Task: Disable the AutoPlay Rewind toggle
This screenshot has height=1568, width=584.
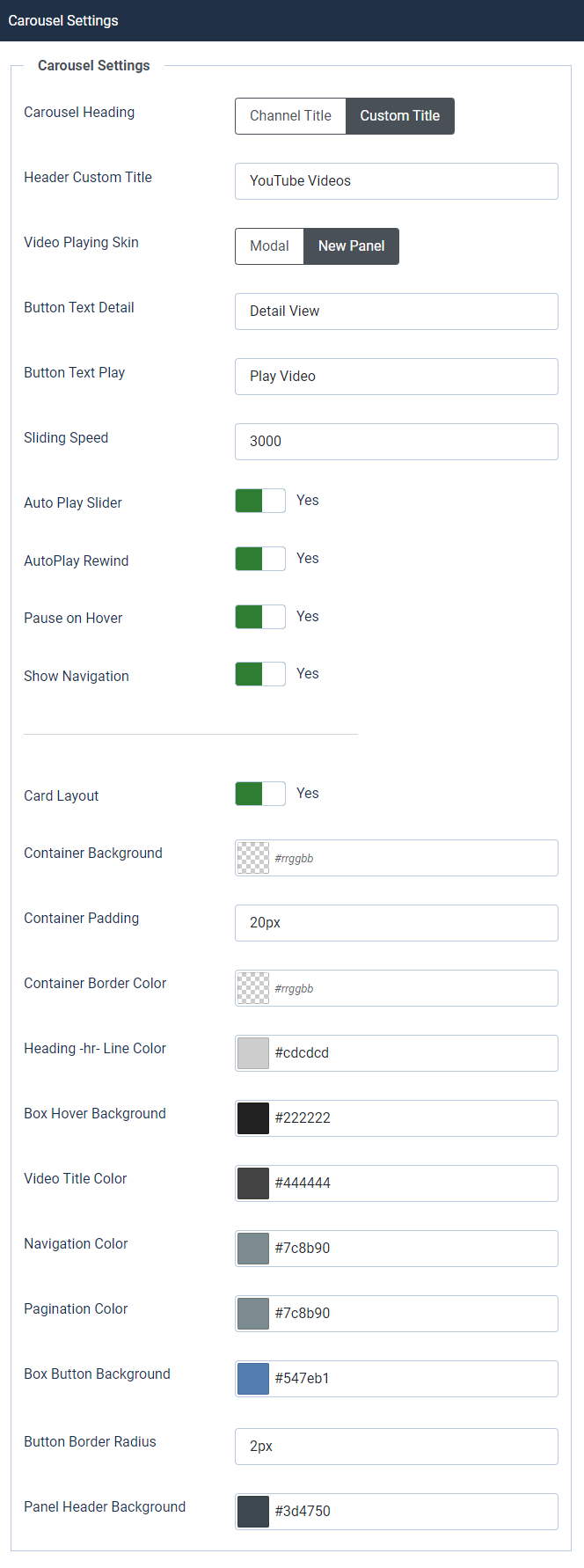Action: pos(260,559)
